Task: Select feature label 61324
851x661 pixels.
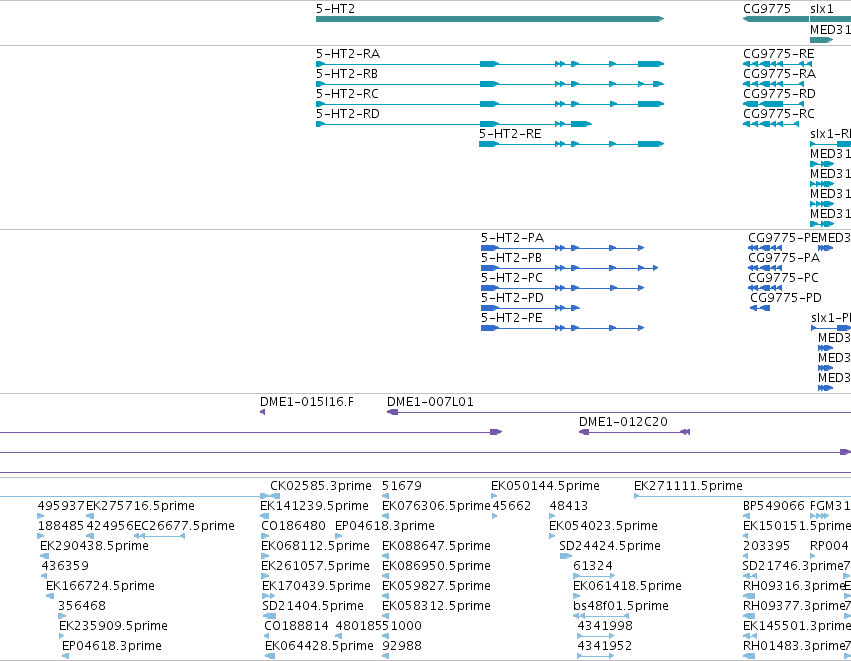Action: click(x=593, y=566)
